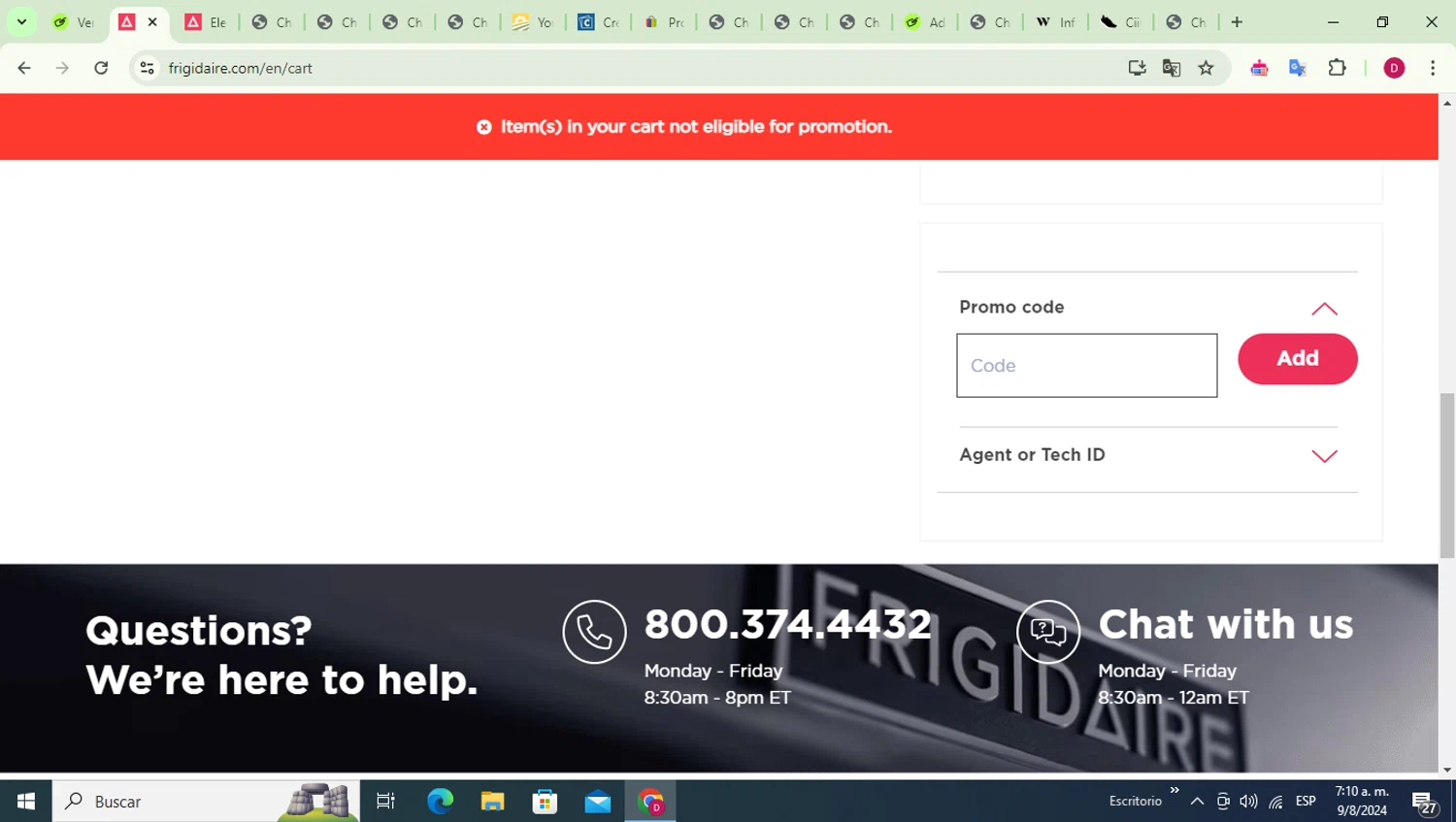This screenshot has height=822, width=1456.
Task: Open the Meet Now camera tray icon
Action: [1223, 802]
